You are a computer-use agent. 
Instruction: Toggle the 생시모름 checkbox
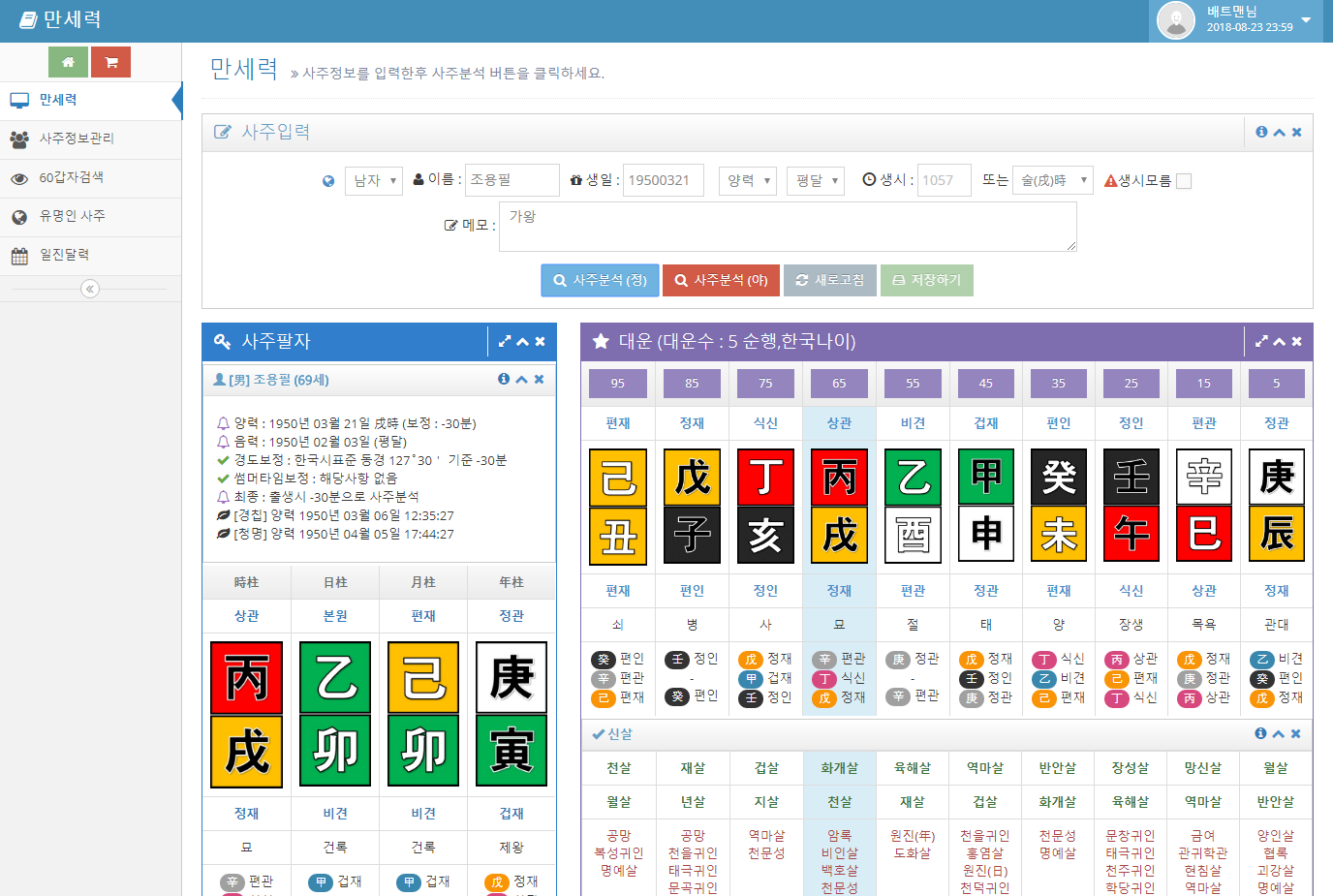click(x=1184, y=181)
